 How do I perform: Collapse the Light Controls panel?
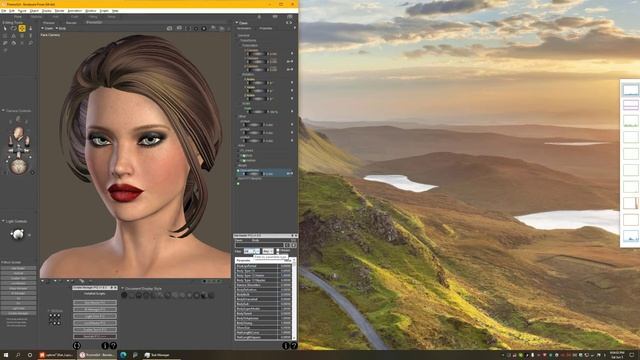pyautogui.click(x=3, y=221)
